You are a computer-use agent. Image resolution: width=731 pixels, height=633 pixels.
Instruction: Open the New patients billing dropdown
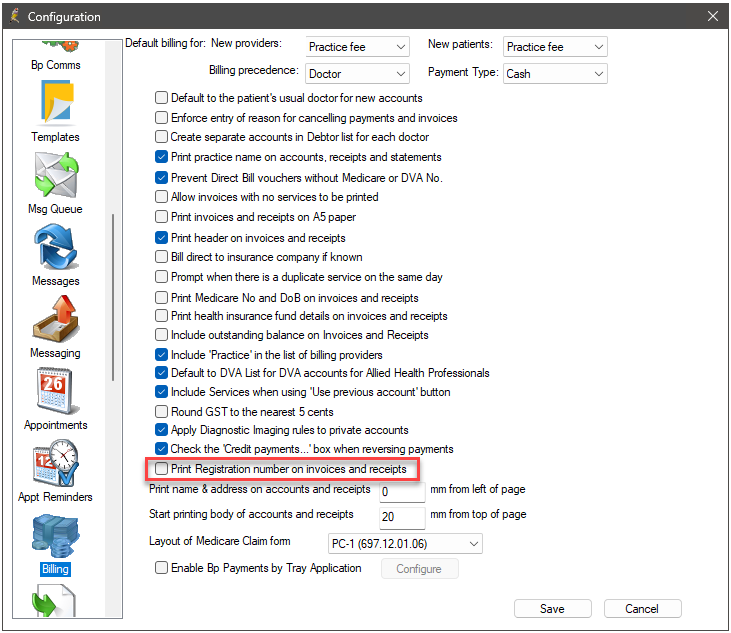pos(555,47)
